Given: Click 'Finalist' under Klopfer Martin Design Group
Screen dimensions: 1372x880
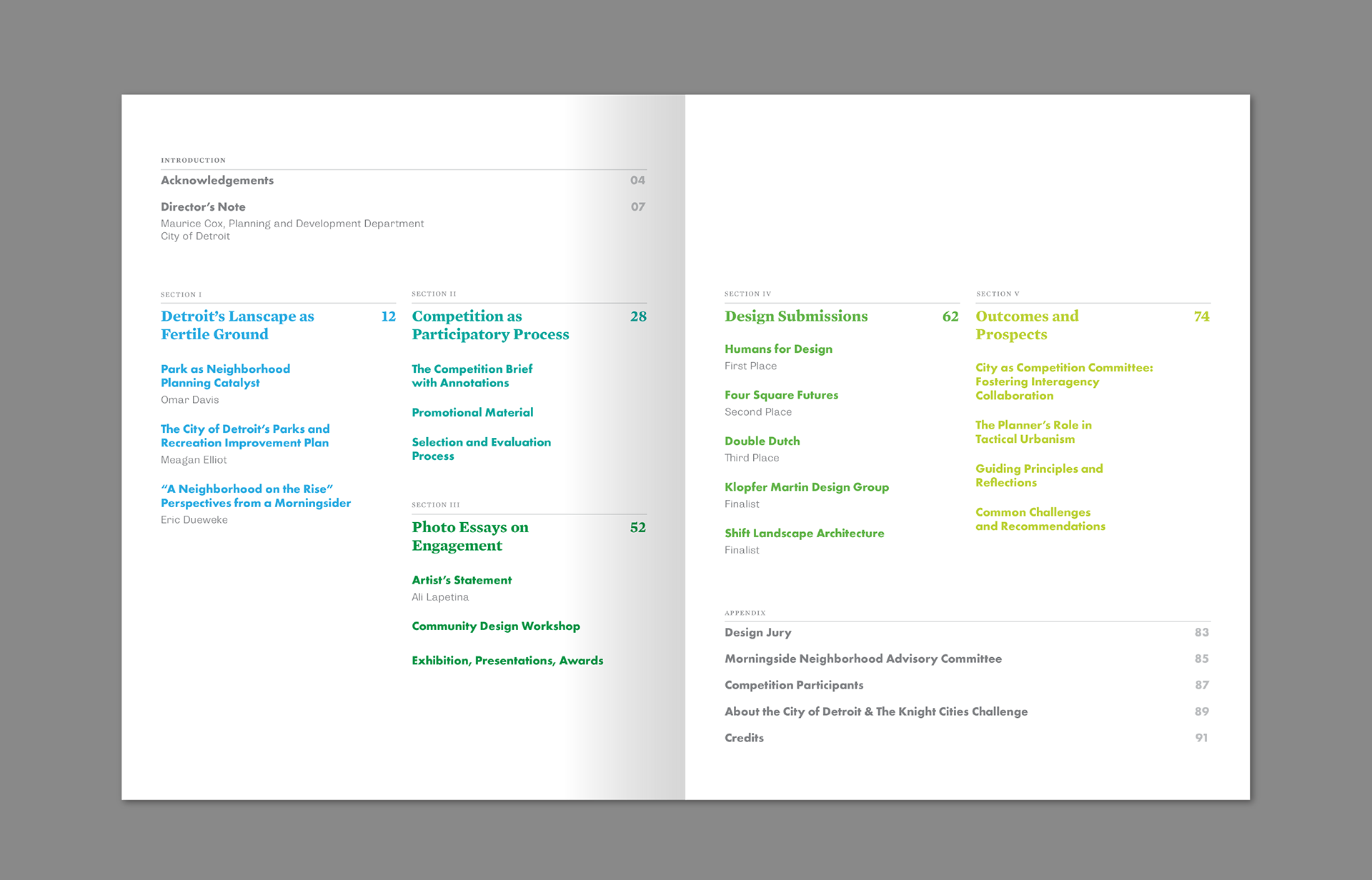Looking at the screenshot, I should click(x=742, y=504).
